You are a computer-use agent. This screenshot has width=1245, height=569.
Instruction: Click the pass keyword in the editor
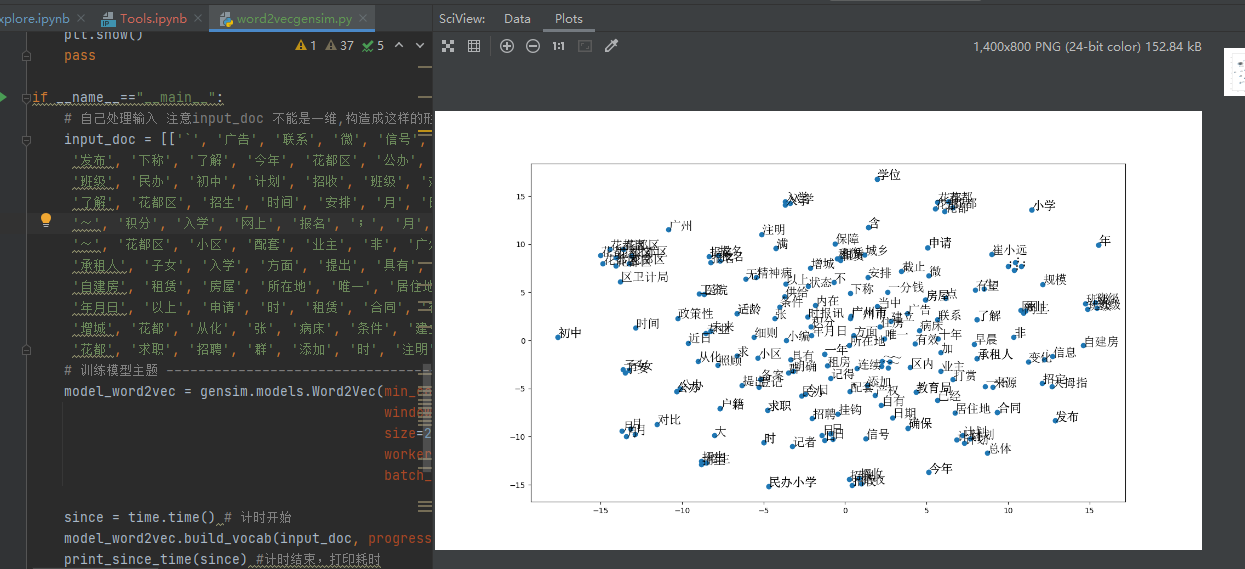click(80, 55)
